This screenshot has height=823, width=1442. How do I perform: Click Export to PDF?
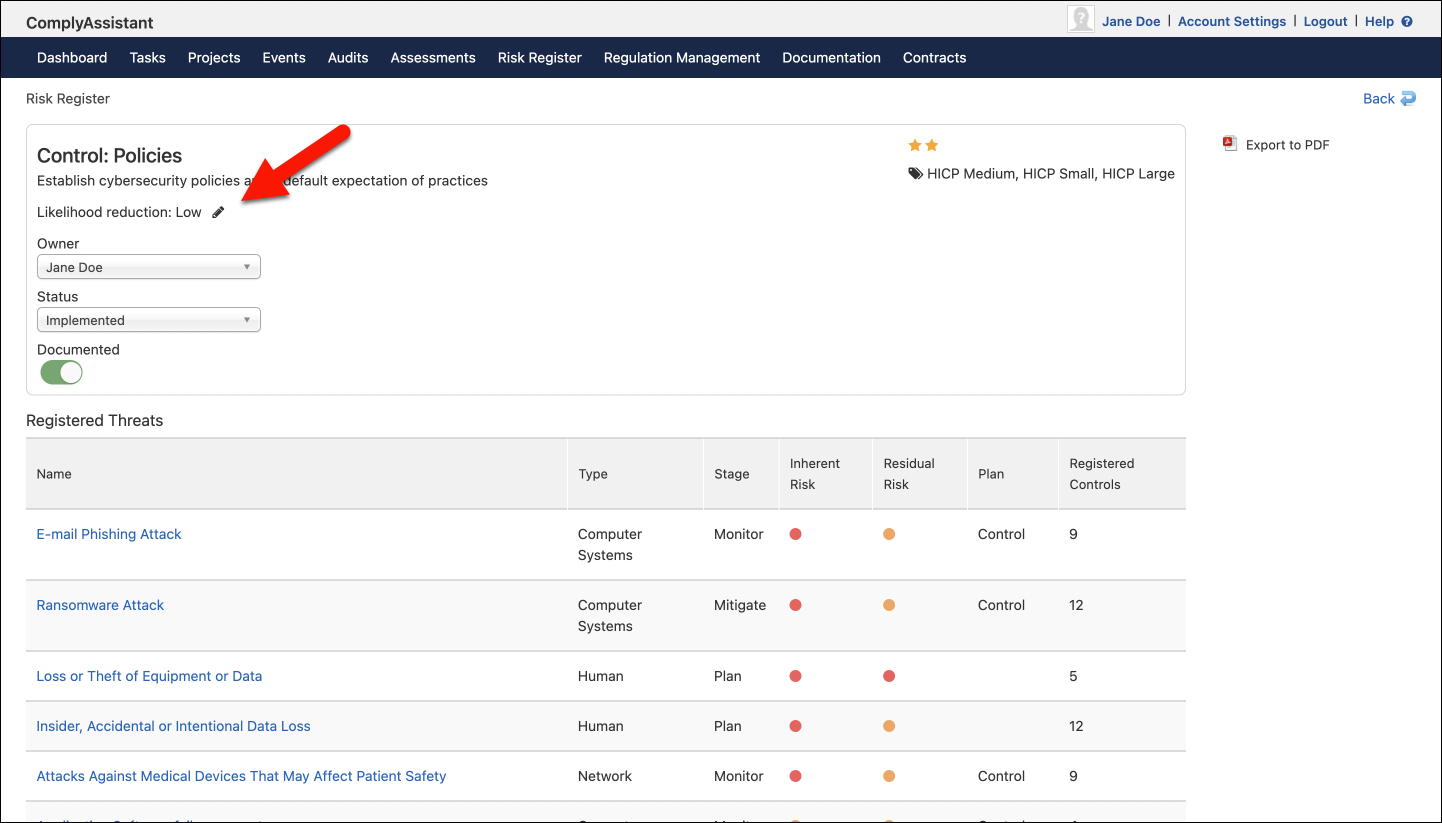(1288, 145)
